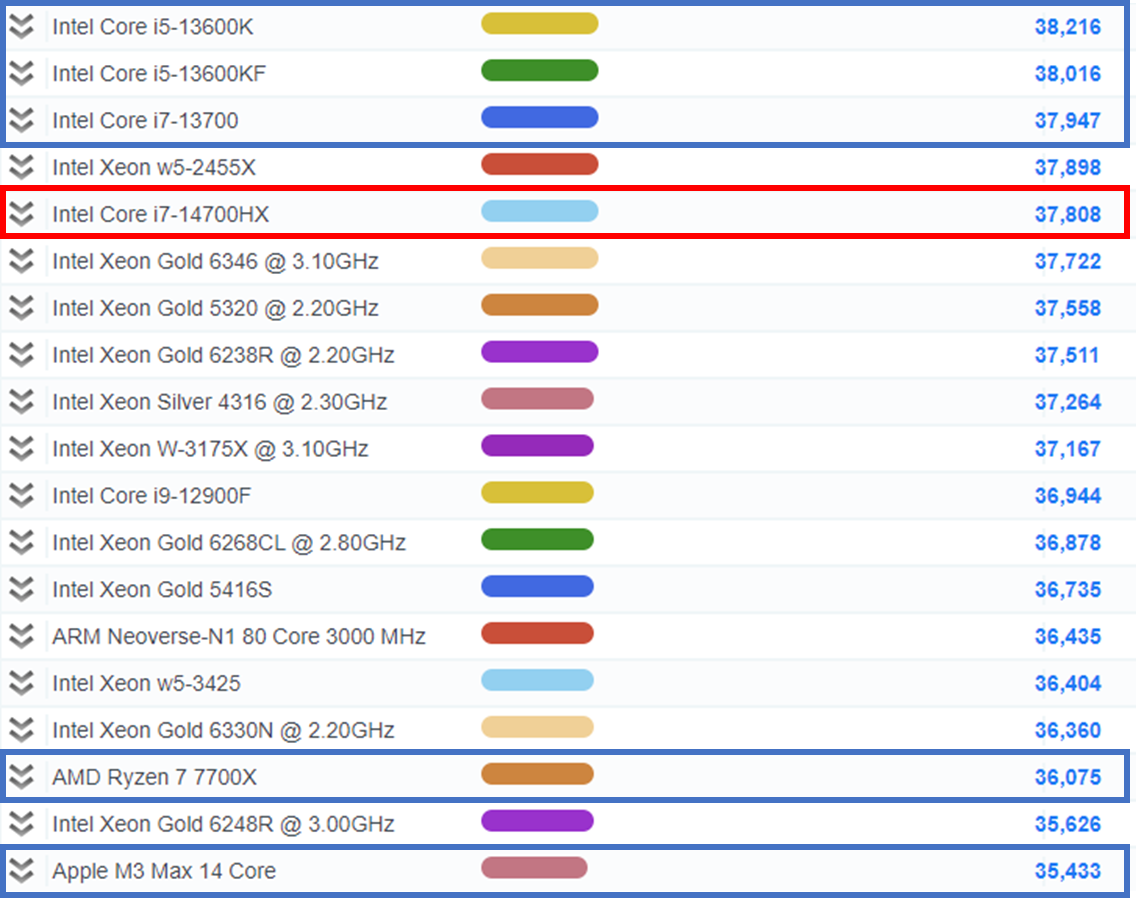
Task: Expand the Xeon Gold 6248R row chevron
Action: tap(22, 824)
